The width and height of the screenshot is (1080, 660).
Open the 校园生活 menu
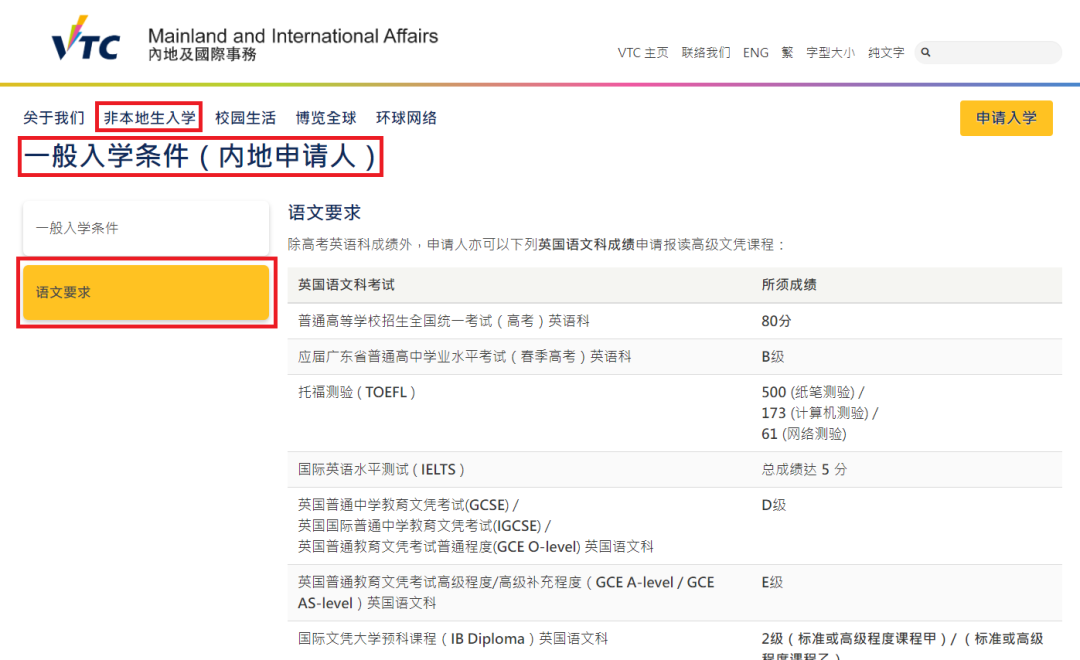[245, 118]
